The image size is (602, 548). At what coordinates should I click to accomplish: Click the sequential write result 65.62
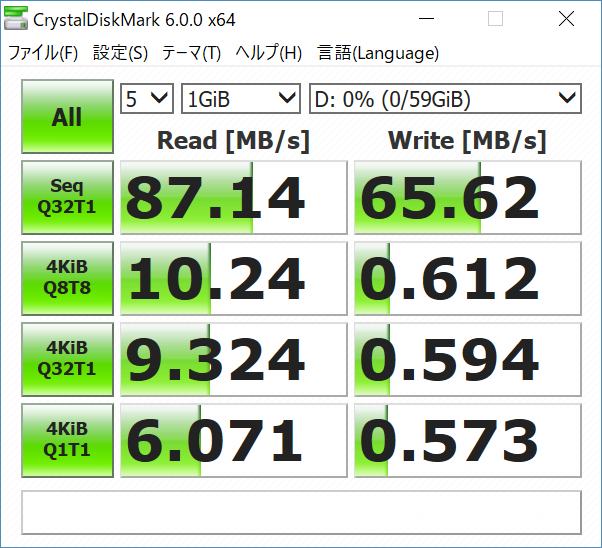click(467, 197)
